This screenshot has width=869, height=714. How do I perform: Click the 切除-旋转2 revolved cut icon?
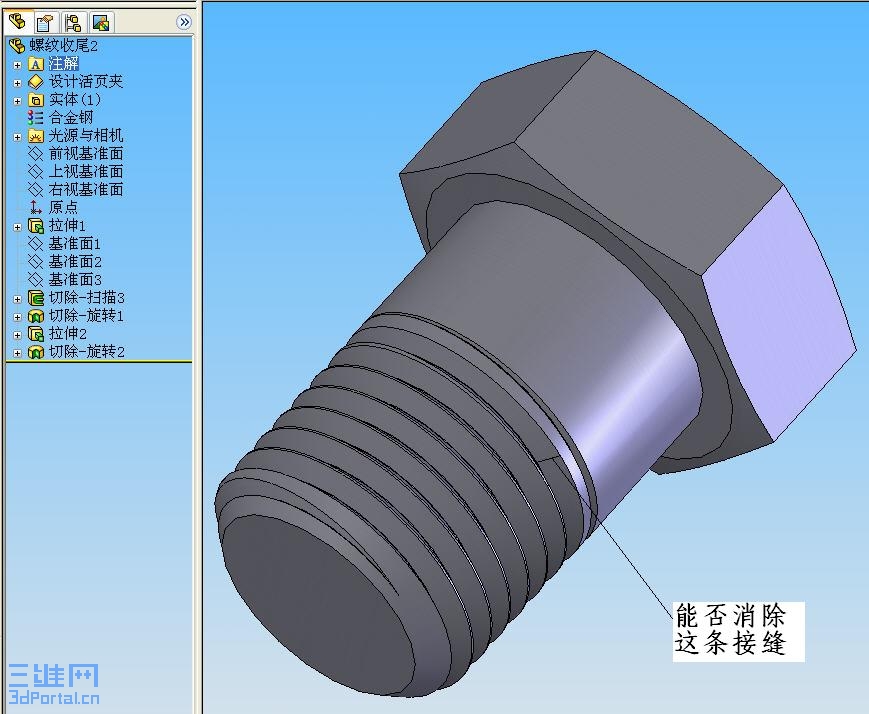point(35,352)
